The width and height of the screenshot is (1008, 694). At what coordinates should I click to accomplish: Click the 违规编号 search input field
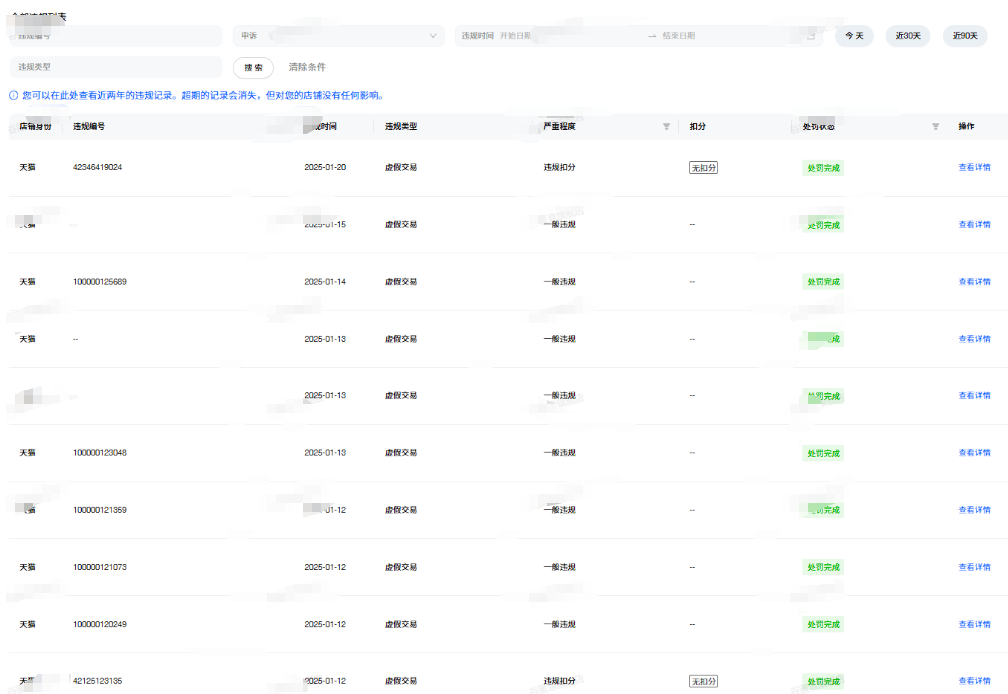click(x=115, y=36)
